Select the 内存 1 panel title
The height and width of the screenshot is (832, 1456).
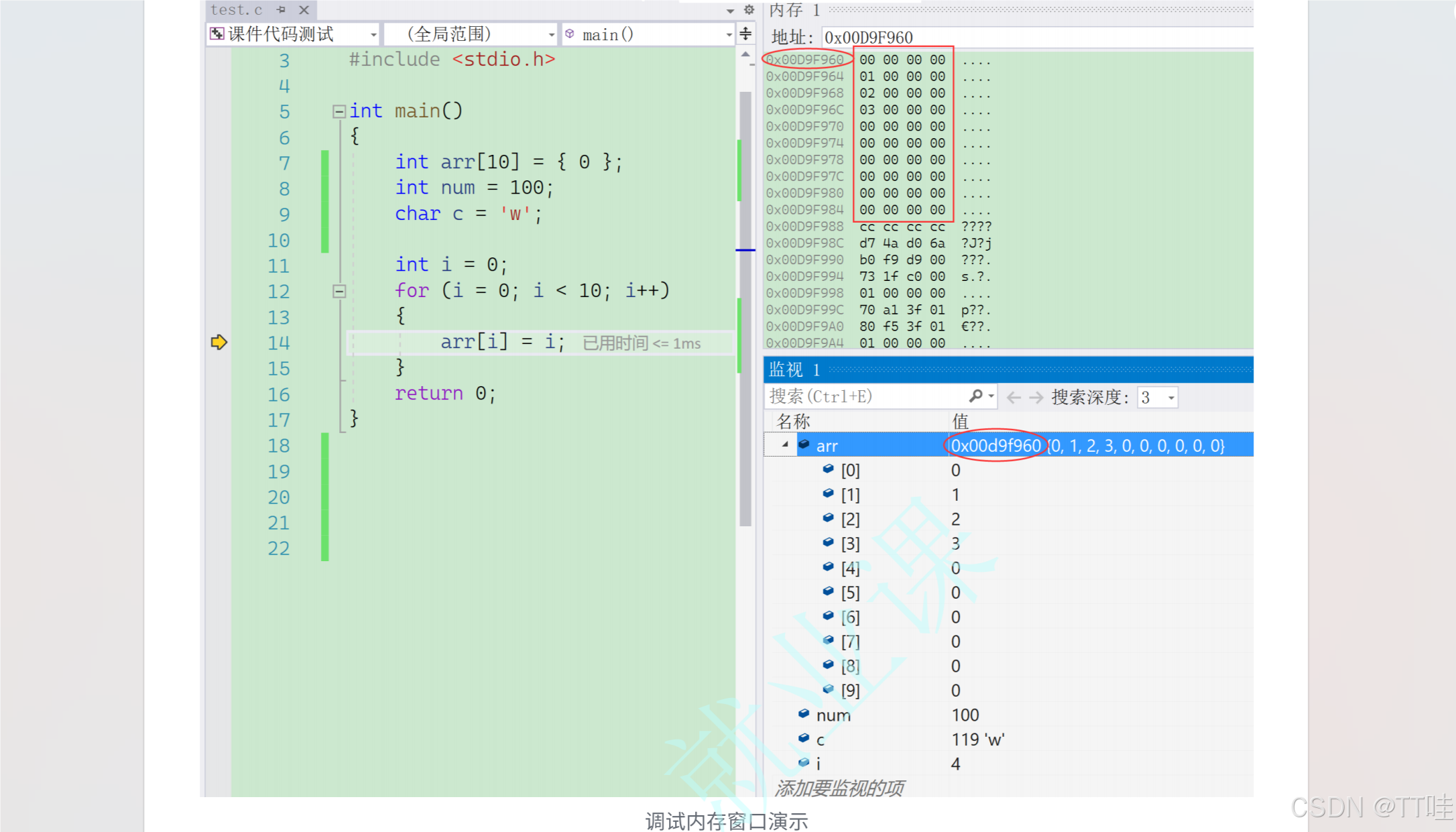click(795, 10)
